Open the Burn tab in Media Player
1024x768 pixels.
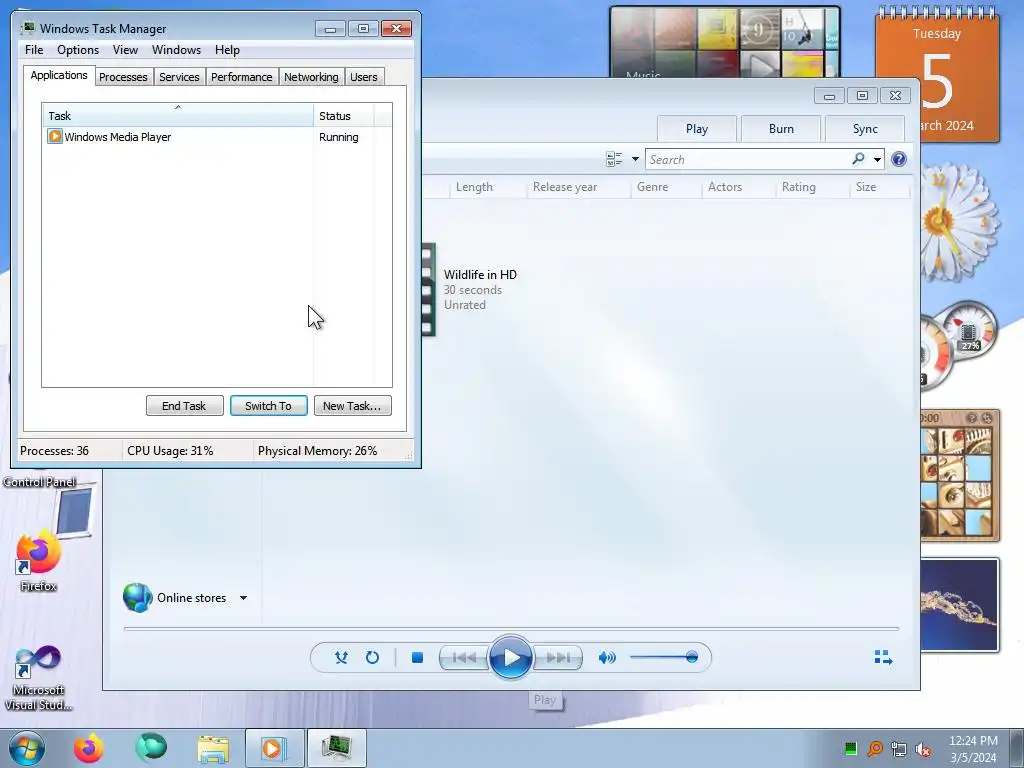781,129
